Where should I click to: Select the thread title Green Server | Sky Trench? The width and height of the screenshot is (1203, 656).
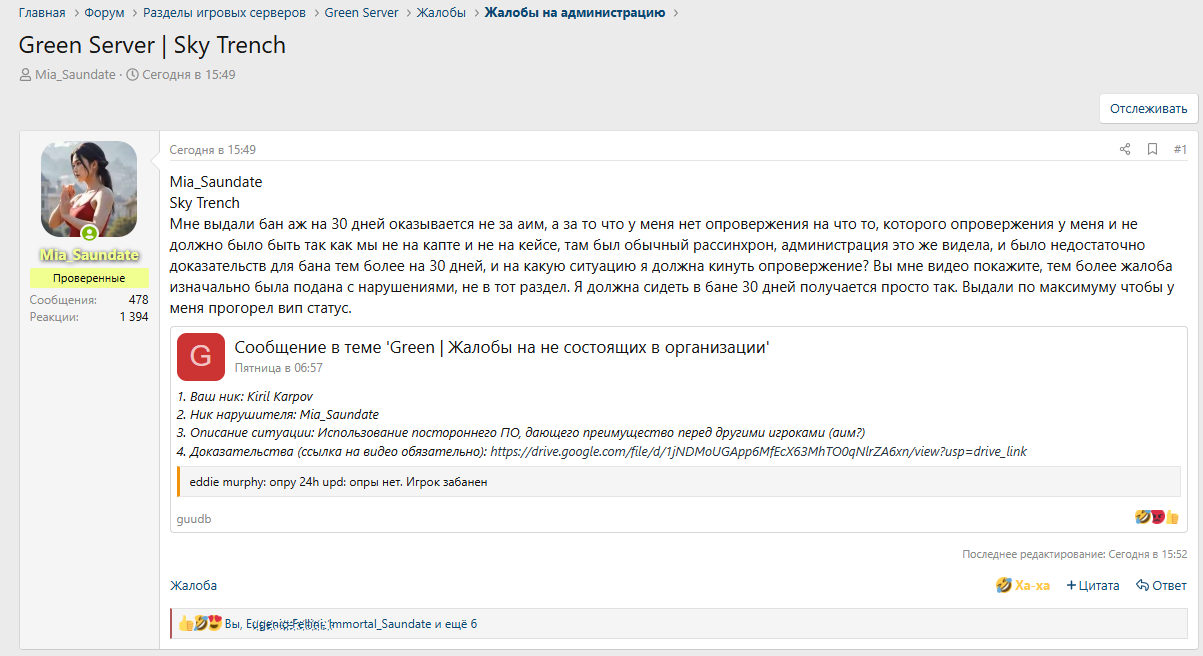click(x=152, y=45)
